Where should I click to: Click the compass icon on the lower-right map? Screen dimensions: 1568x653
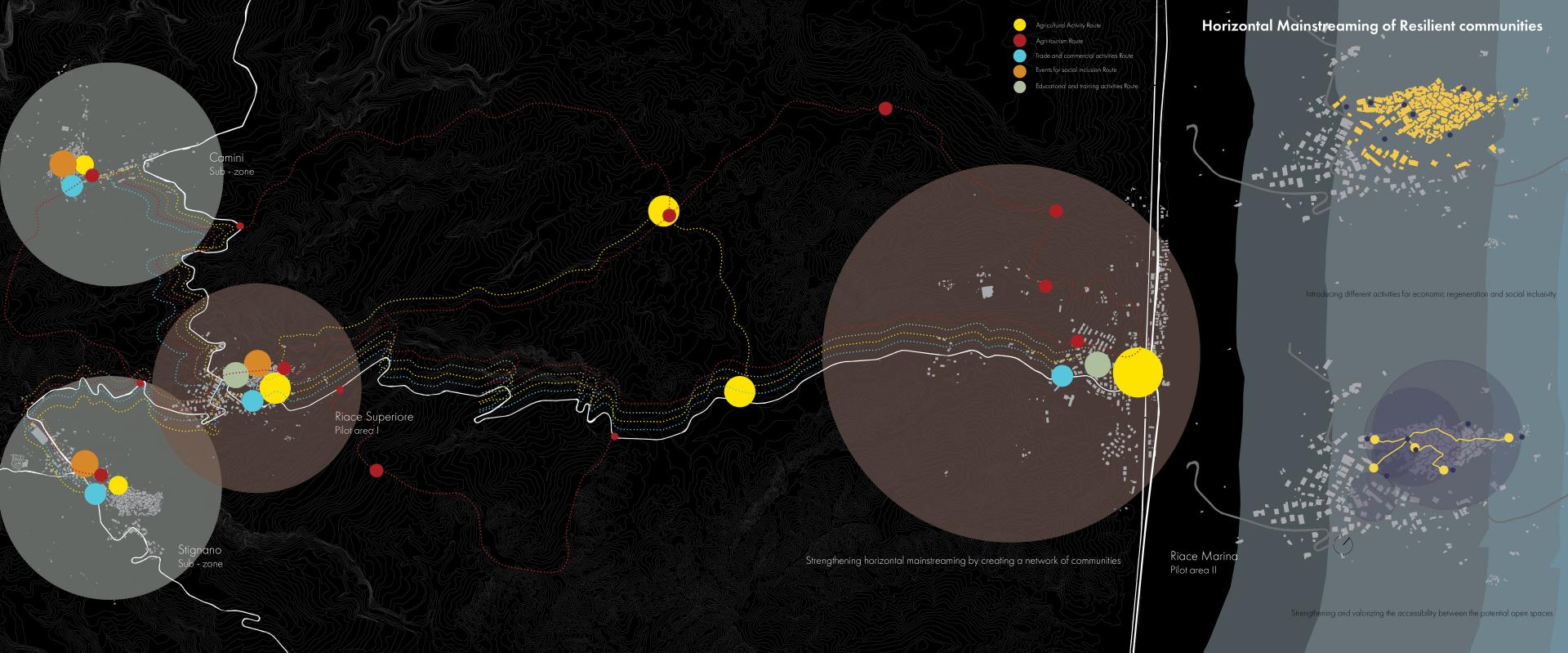coord(1343,545)
